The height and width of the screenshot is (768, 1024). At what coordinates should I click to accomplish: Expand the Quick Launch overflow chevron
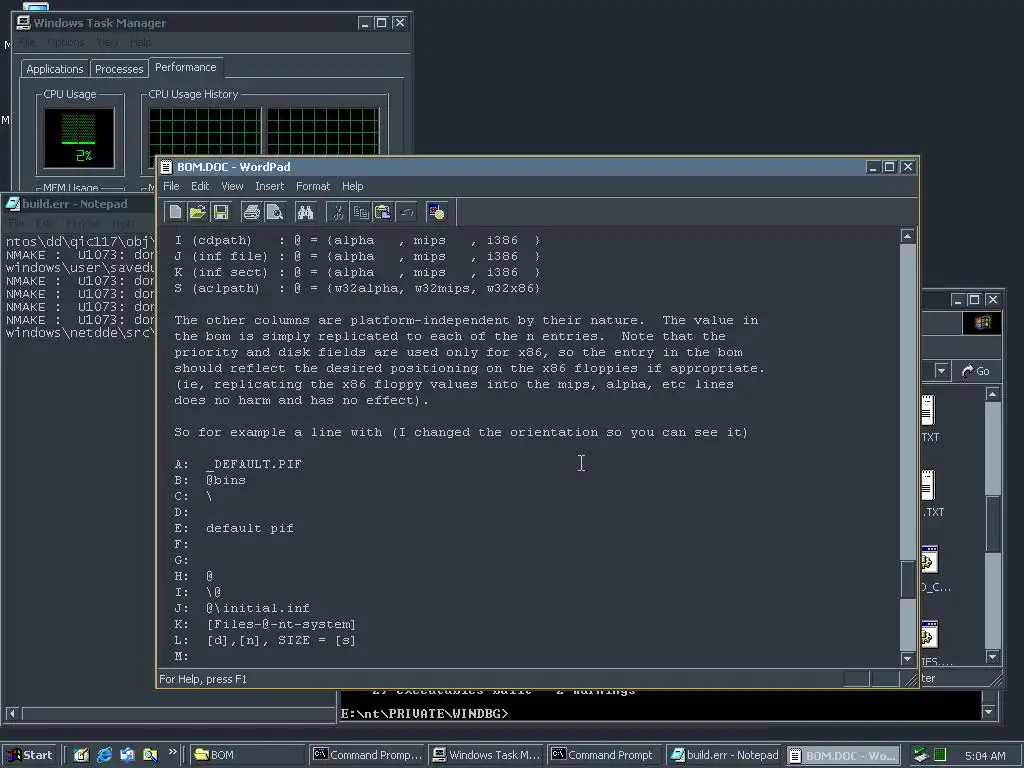pyautogui.click(x=172, y=752)
